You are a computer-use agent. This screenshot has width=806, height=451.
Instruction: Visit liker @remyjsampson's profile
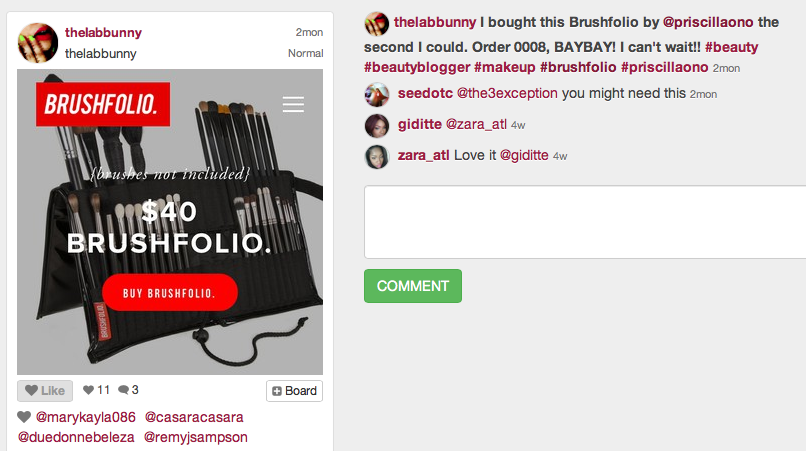[x=195, y=437]
